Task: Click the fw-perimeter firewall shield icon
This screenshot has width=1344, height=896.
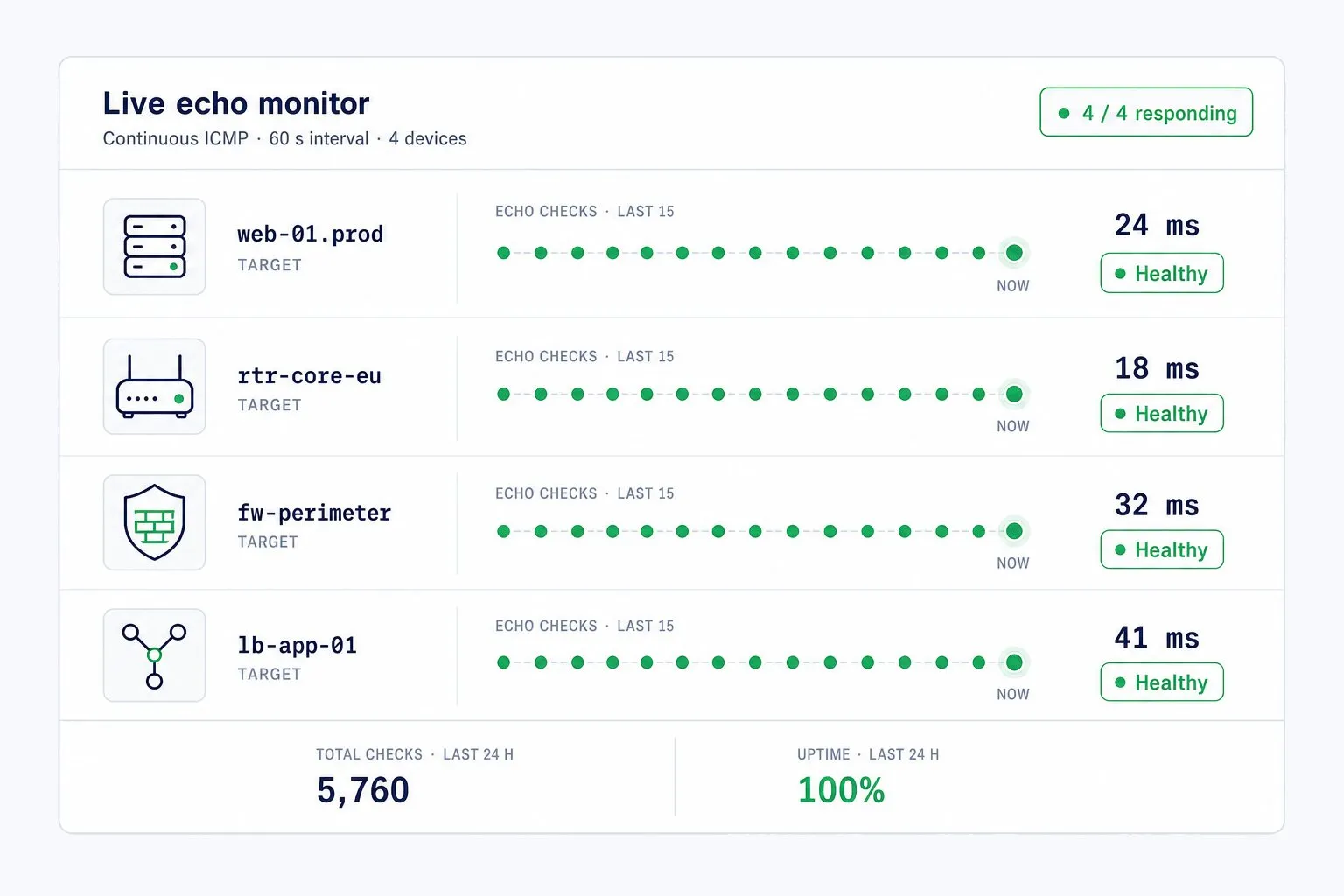Action: 155,522
